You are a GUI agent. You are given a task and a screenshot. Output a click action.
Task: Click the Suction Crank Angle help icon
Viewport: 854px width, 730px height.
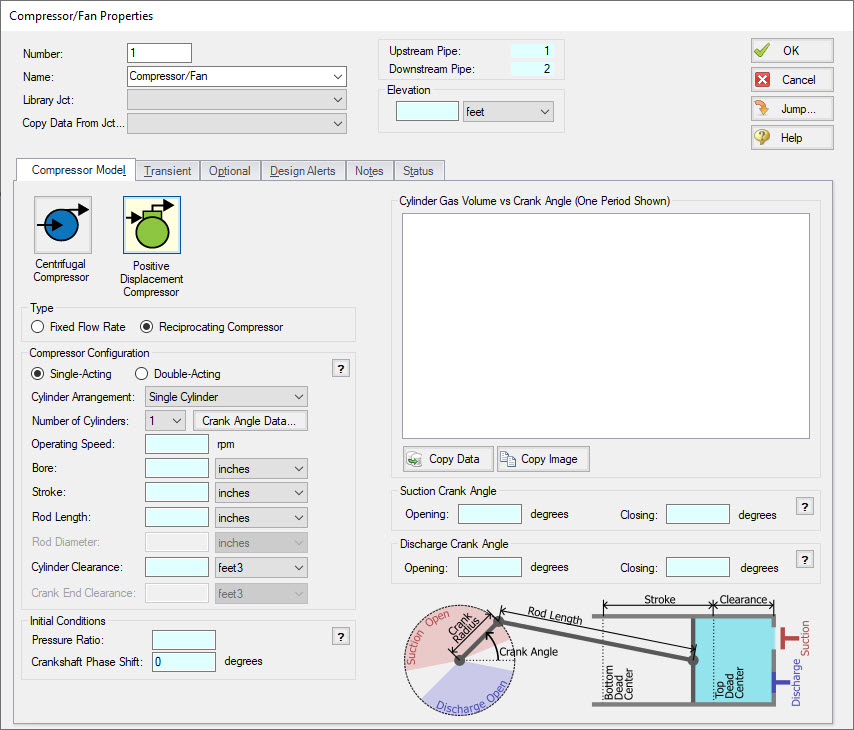tap(804, 507)
